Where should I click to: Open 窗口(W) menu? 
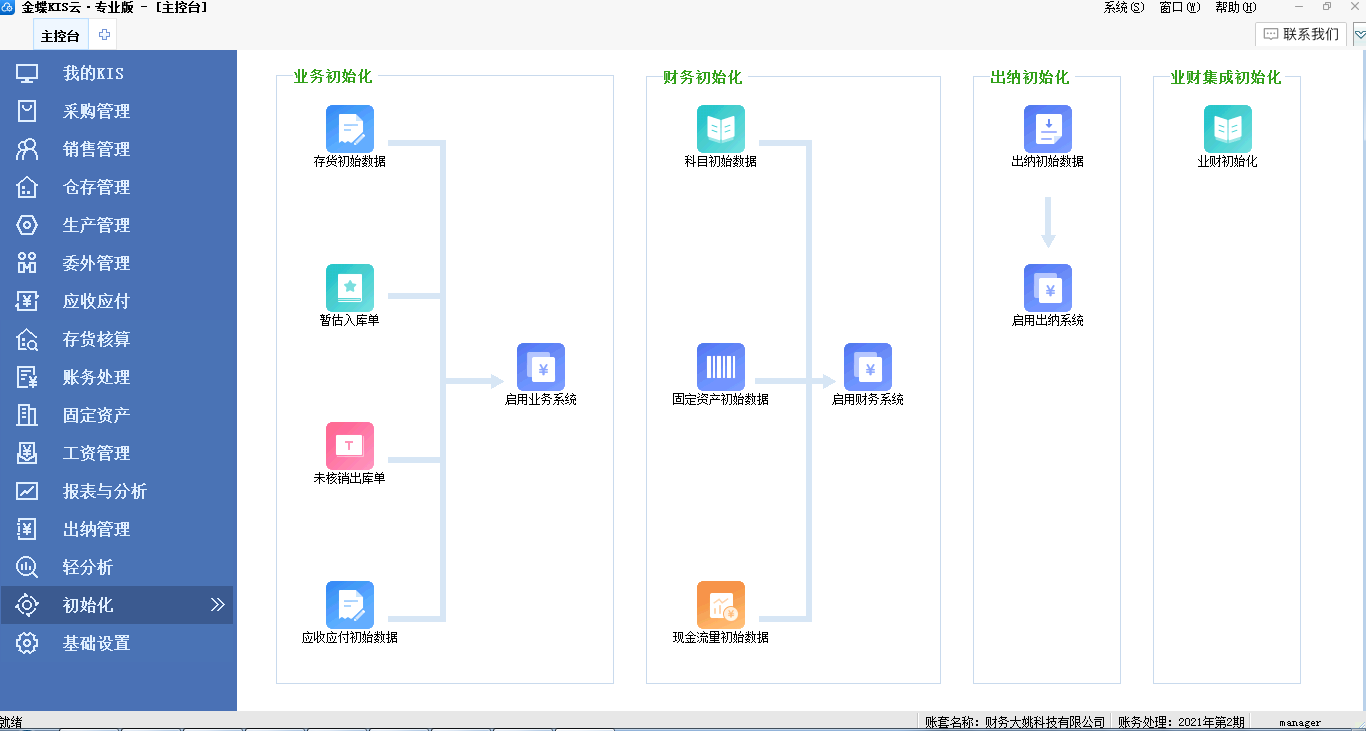[x=1179, y=7]
